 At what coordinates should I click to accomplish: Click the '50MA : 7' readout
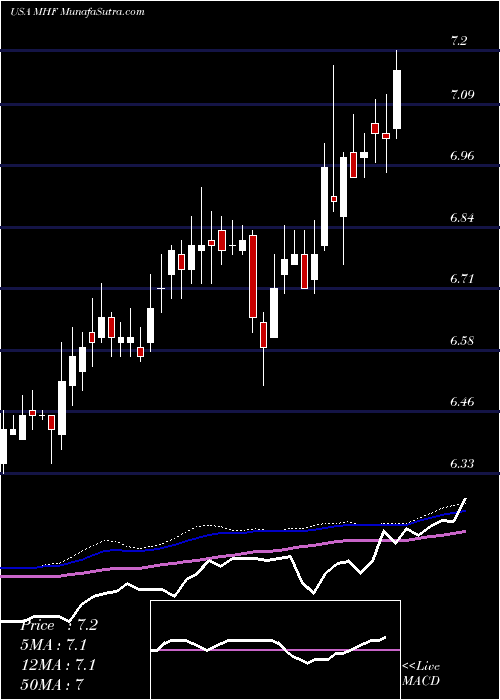pyautogui.click(x=52, y=684)
